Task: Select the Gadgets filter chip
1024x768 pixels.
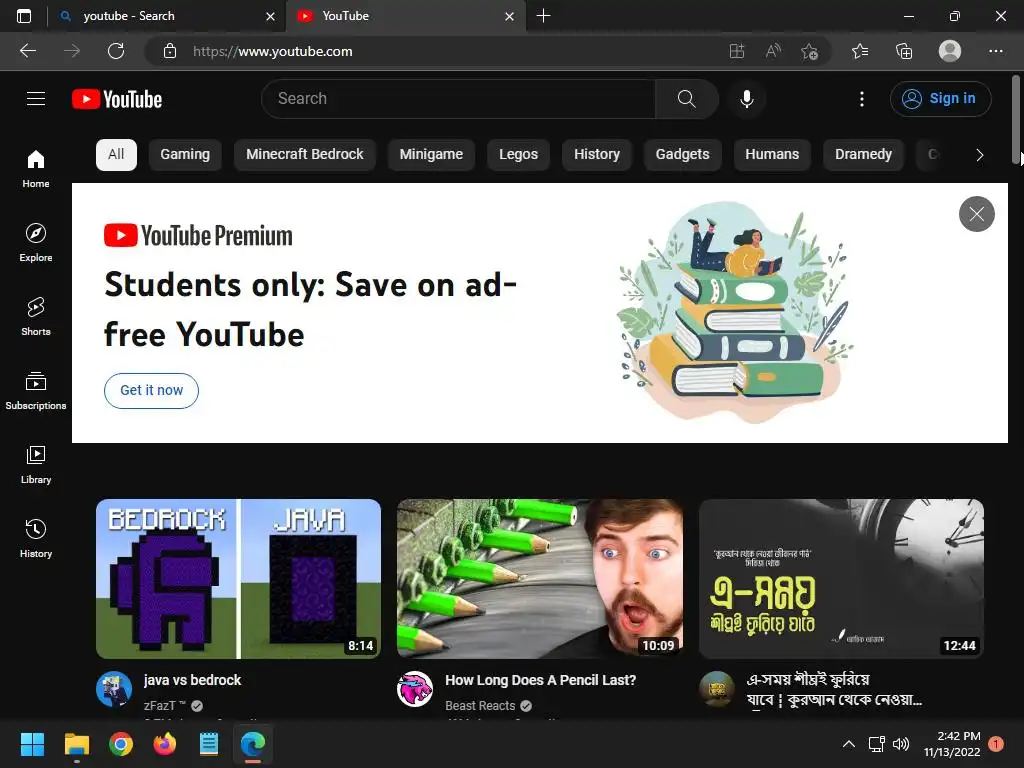Action: click(x=682, y=155)
